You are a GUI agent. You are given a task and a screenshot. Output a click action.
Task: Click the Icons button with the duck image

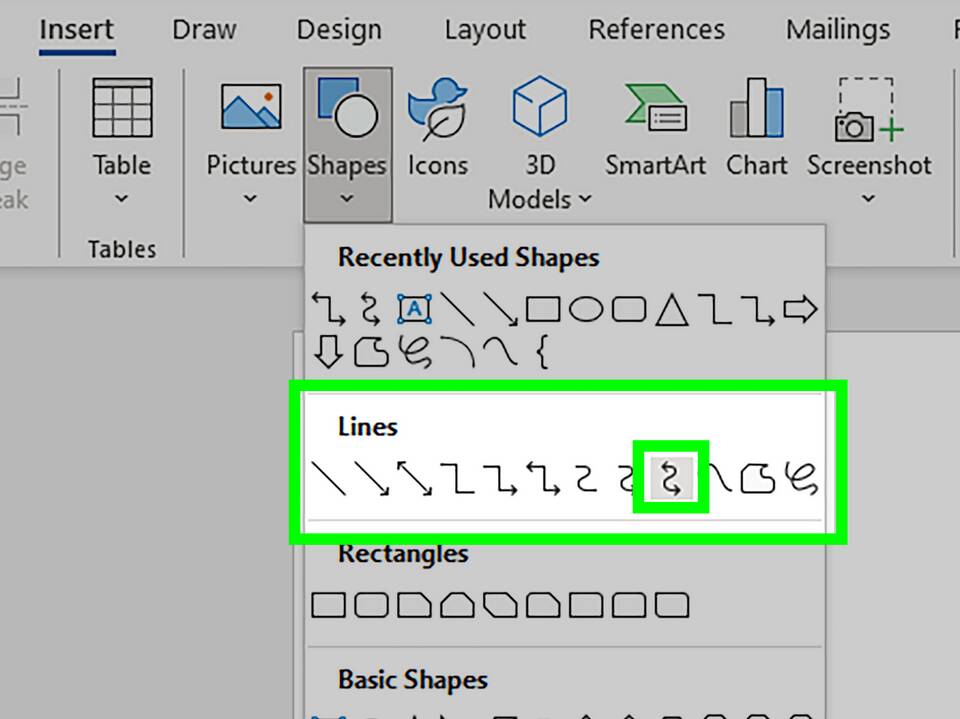pos(437,128)
